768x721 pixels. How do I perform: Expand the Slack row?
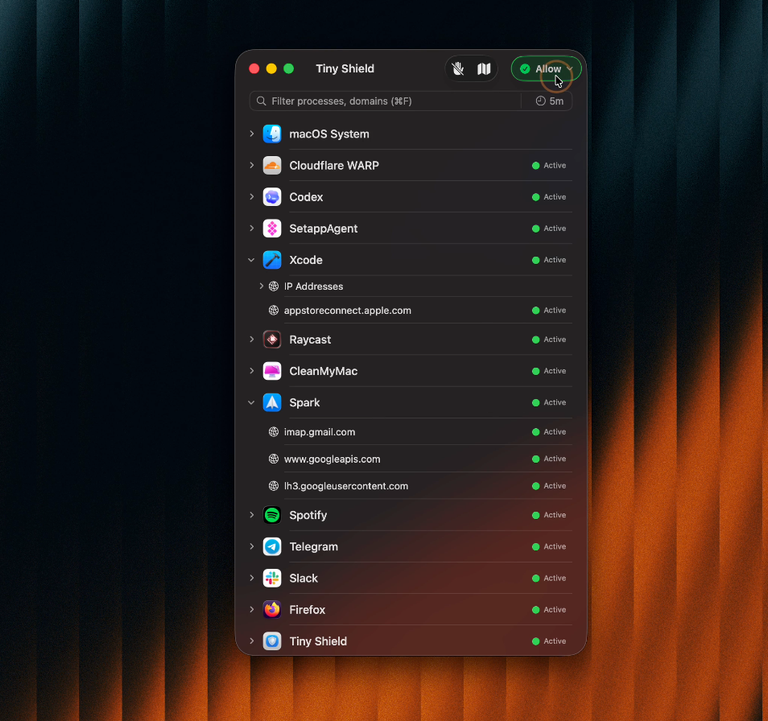252,578
